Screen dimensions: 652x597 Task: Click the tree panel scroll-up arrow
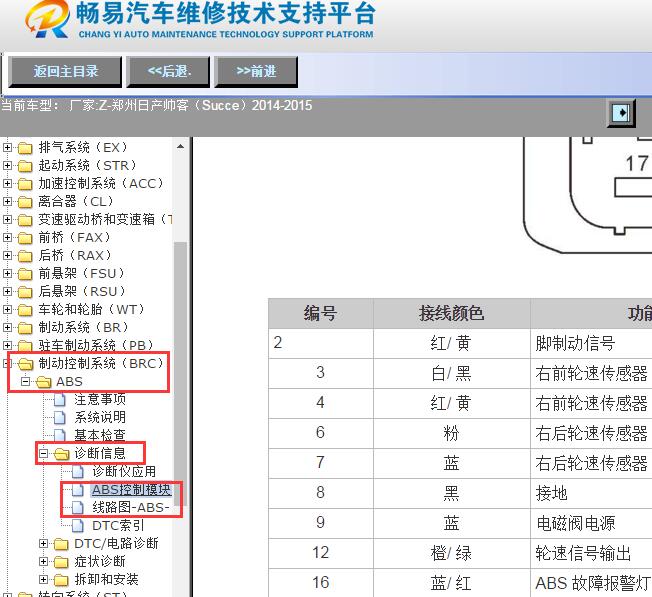click(180, 146)
